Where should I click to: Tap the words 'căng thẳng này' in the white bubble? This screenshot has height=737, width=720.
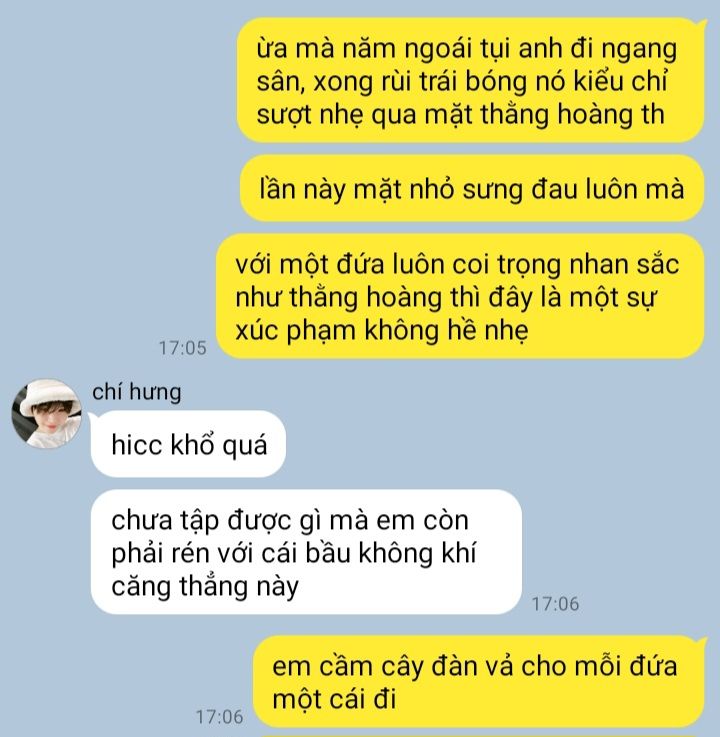click(205, 587)
